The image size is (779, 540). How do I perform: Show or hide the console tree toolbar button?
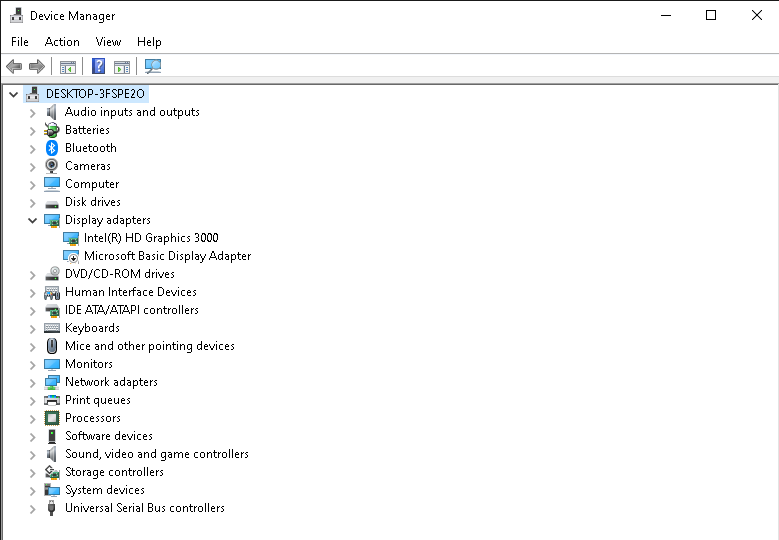click(x=68, y=67)
